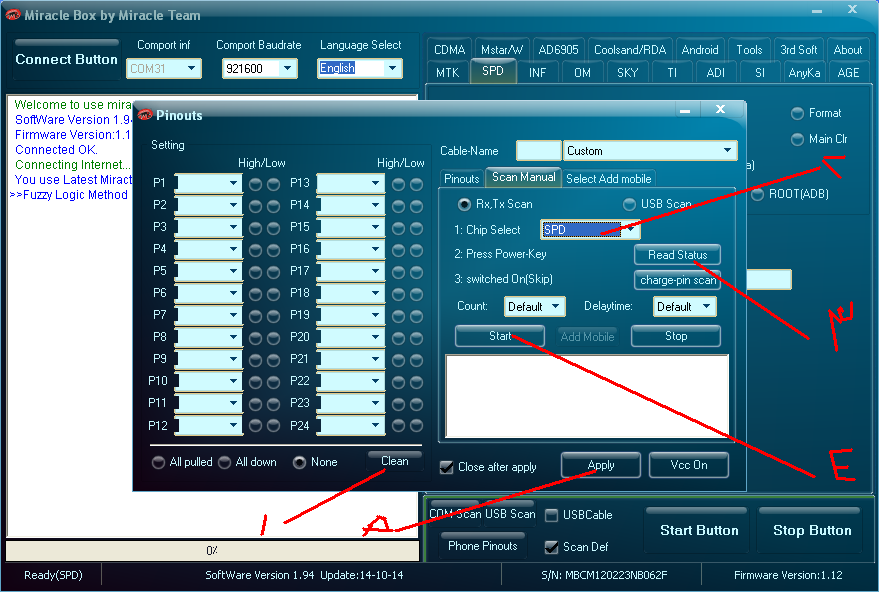The image size is (879, 592).
Task: Click the Vcc On button
Action: (x=688, y=465)
